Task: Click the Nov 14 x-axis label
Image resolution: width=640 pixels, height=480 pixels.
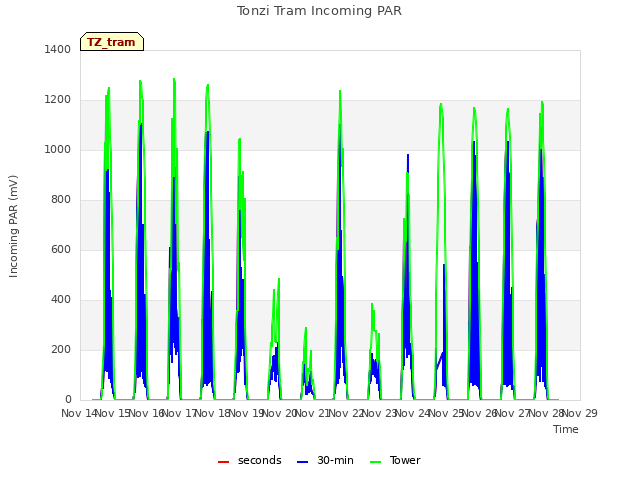Action: click(79, 413)
